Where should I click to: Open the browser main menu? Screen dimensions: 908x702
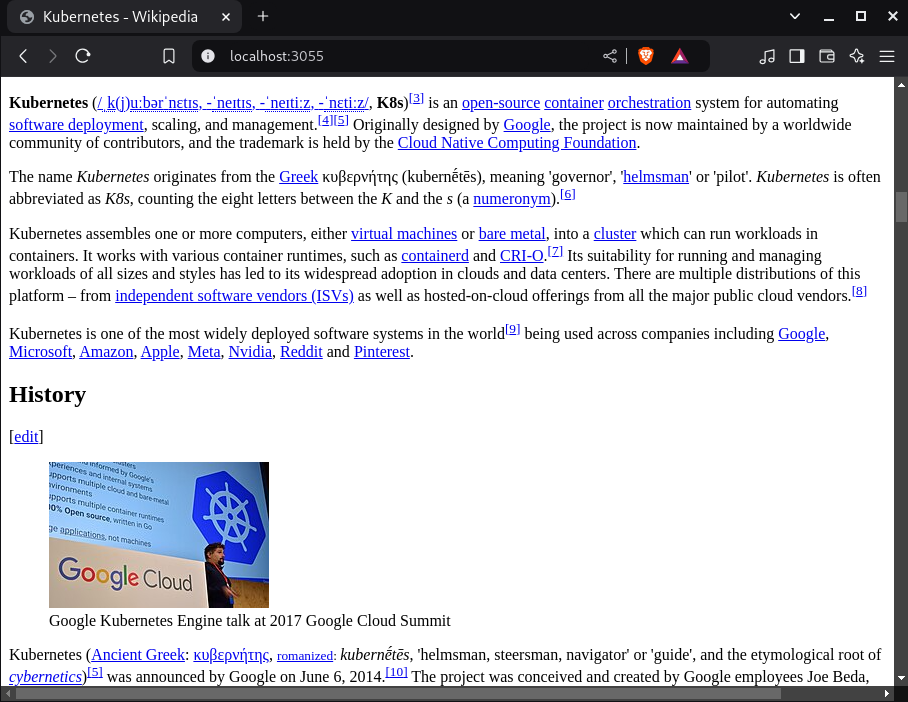887,56
